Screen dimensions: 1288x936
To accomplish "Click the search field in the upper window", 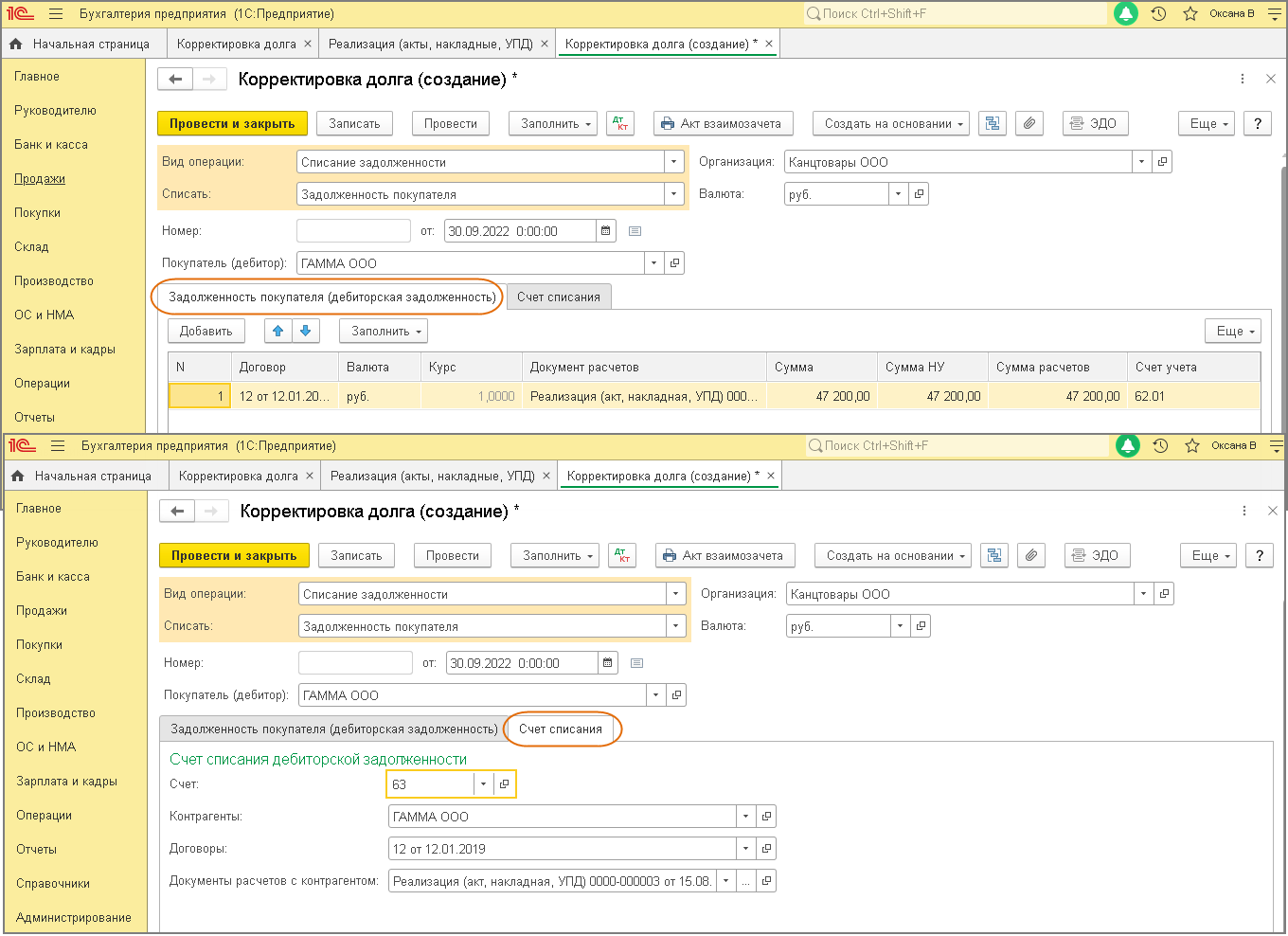I will point(955,14).
